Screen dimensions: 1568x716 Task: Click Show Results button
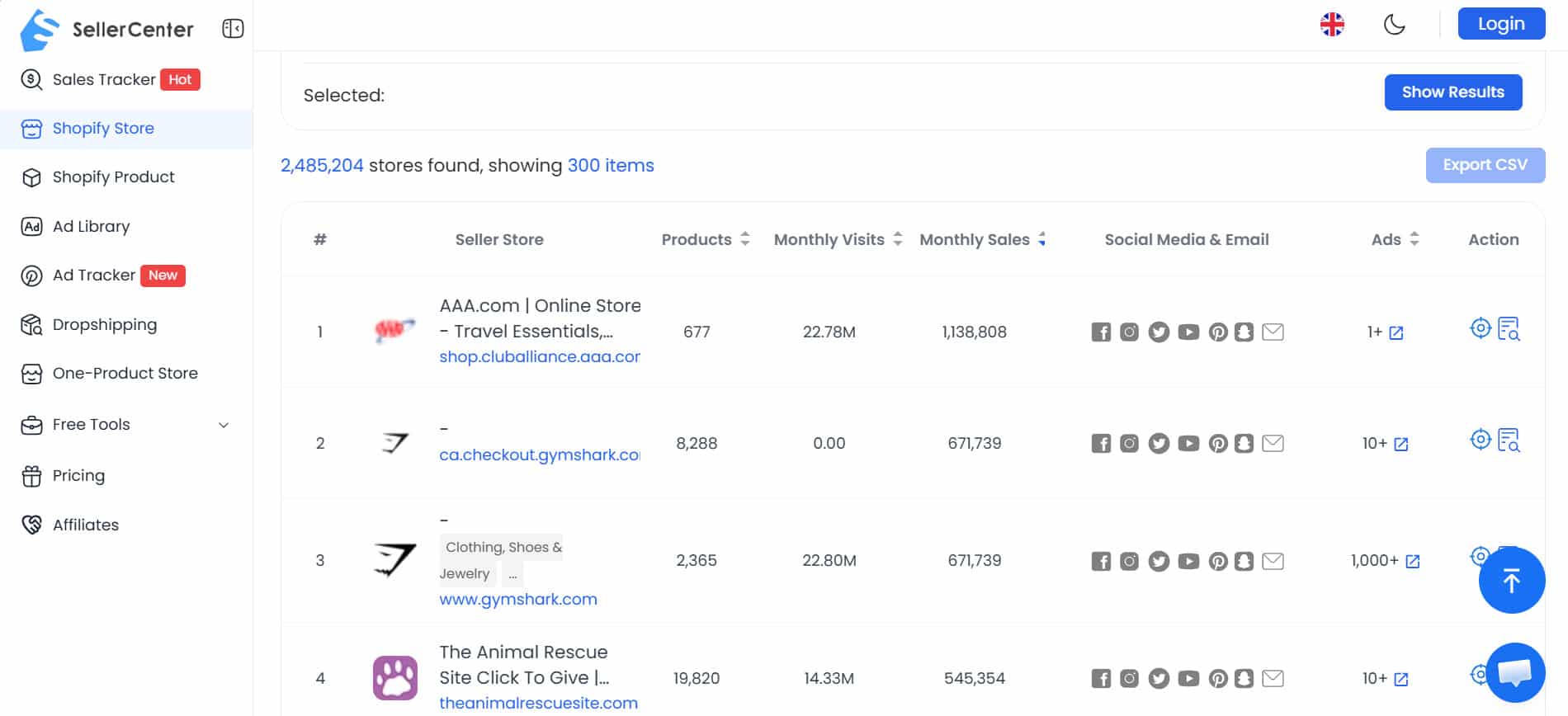click(1452, 92)
